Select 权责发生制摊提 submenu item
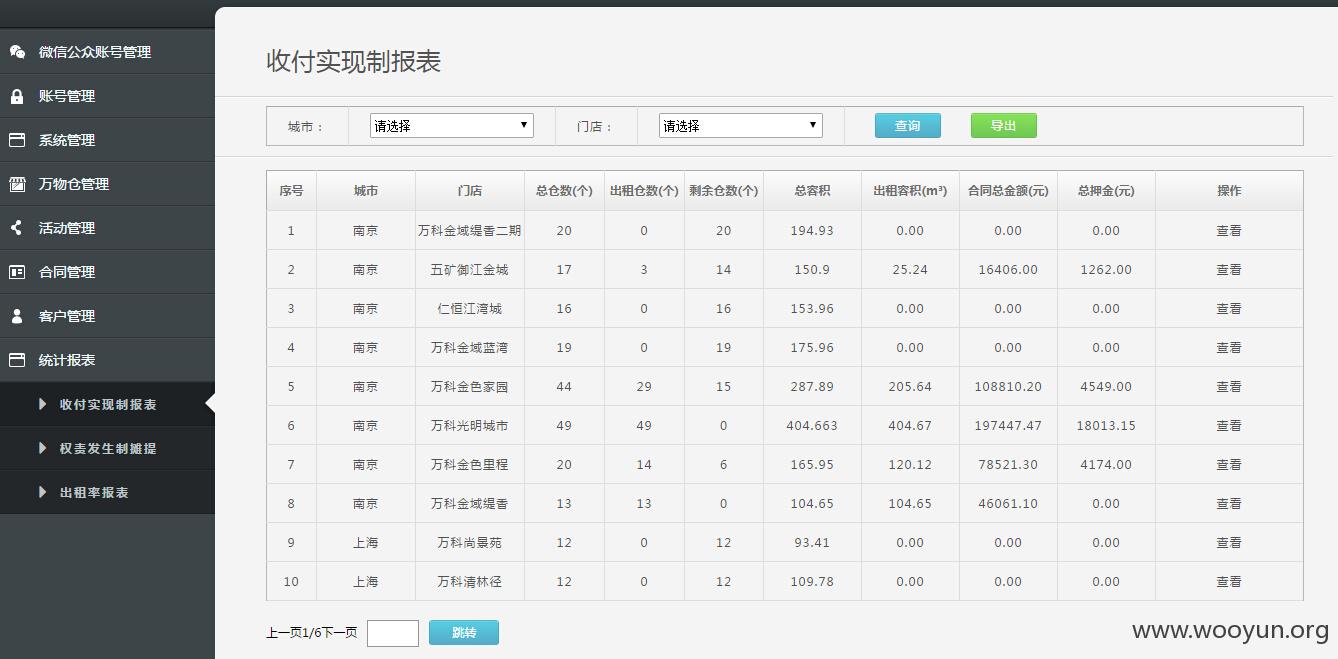This screenshot has width=1338, height=659. [107, 448]
